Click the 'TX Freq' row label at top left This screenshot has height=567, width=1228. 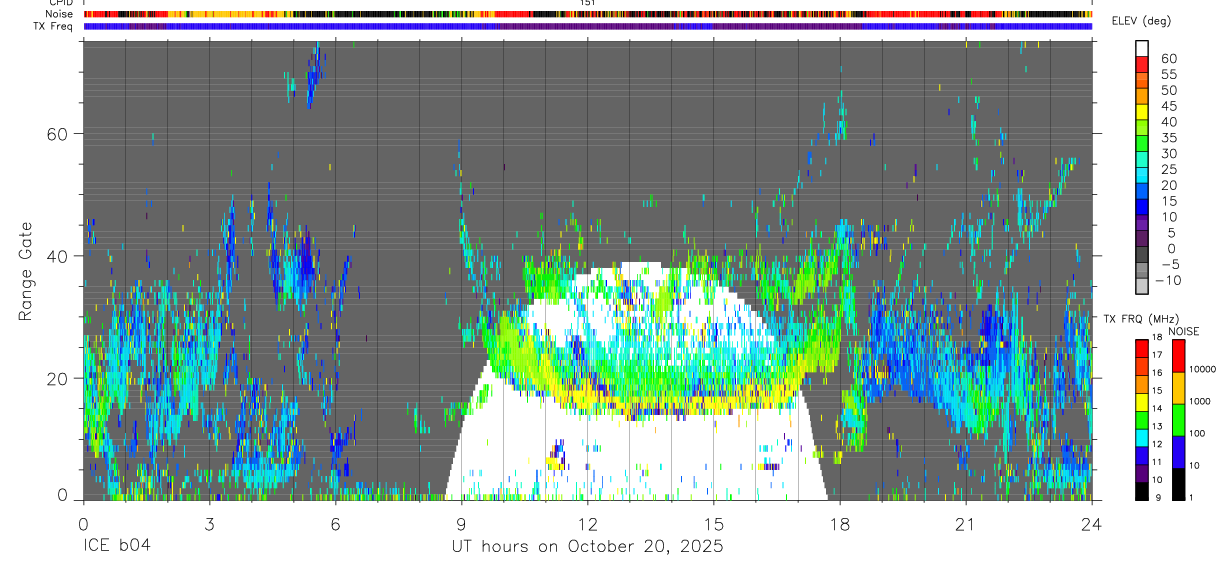tap(54, 25)
